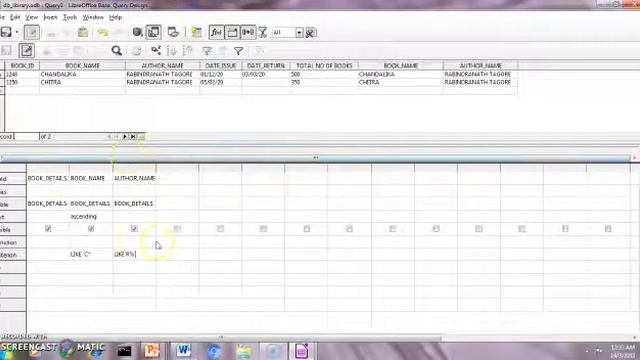Check Visible box in sixth design column

(263, 229)
